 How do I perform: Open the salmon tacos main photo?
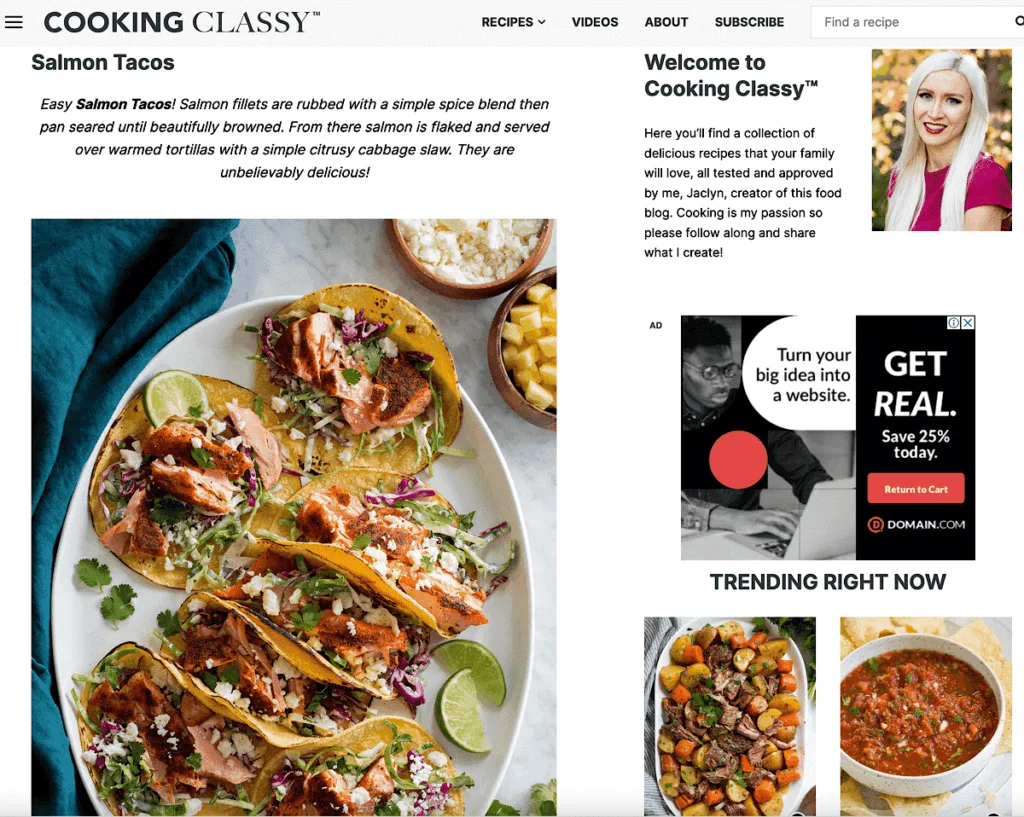(294, 517)
